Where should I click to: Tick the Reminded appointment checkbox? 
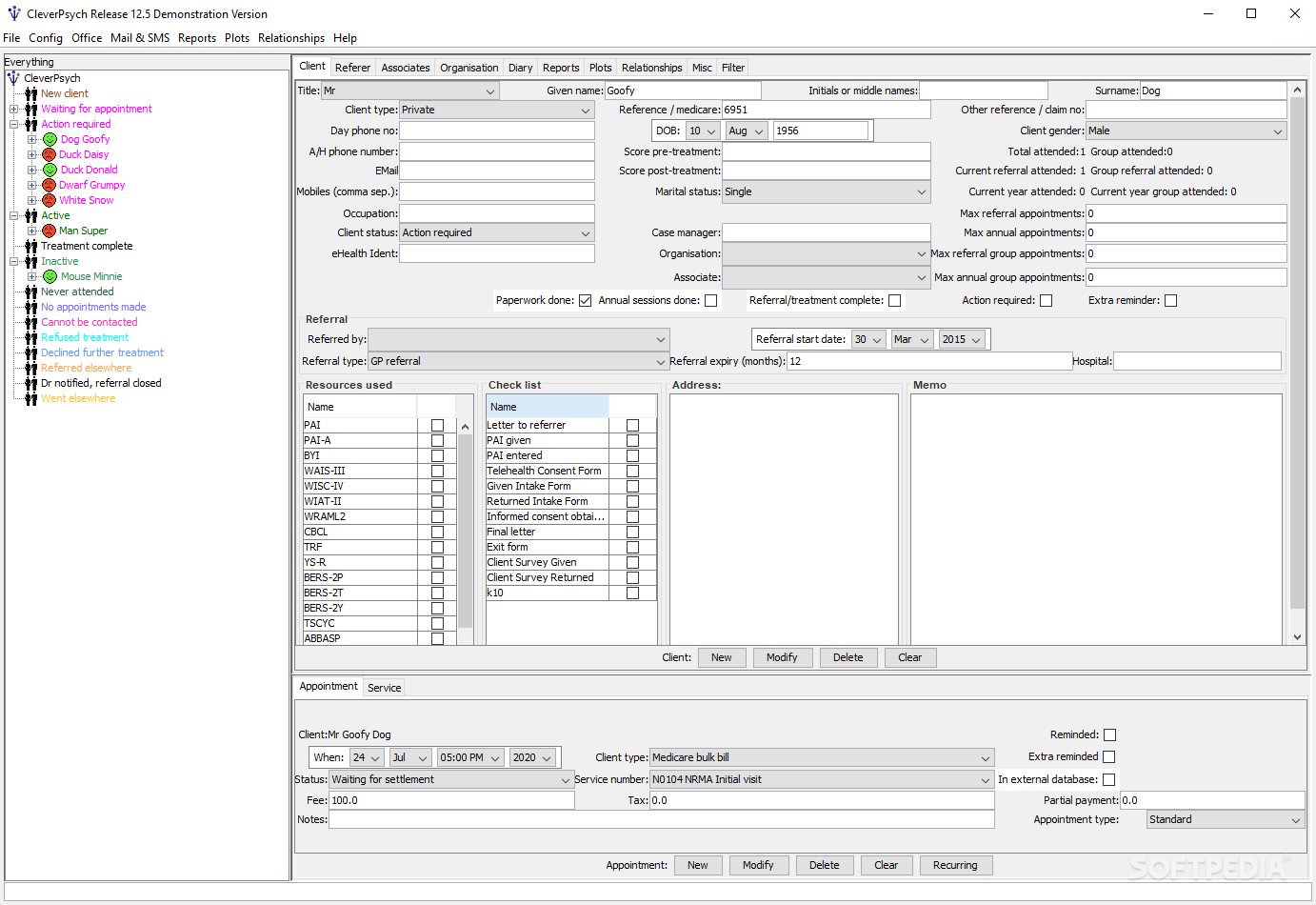point(1109,734)
